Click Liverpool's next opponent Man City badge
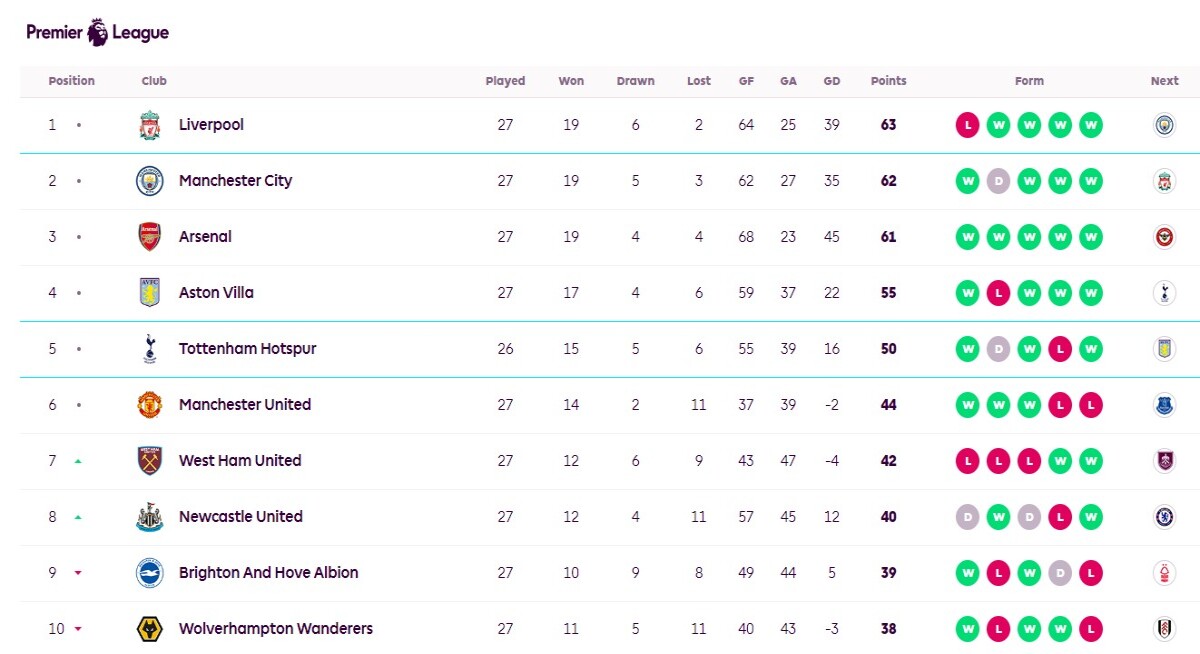Viewport: 1200px width, 654px height. (1164, 125)
